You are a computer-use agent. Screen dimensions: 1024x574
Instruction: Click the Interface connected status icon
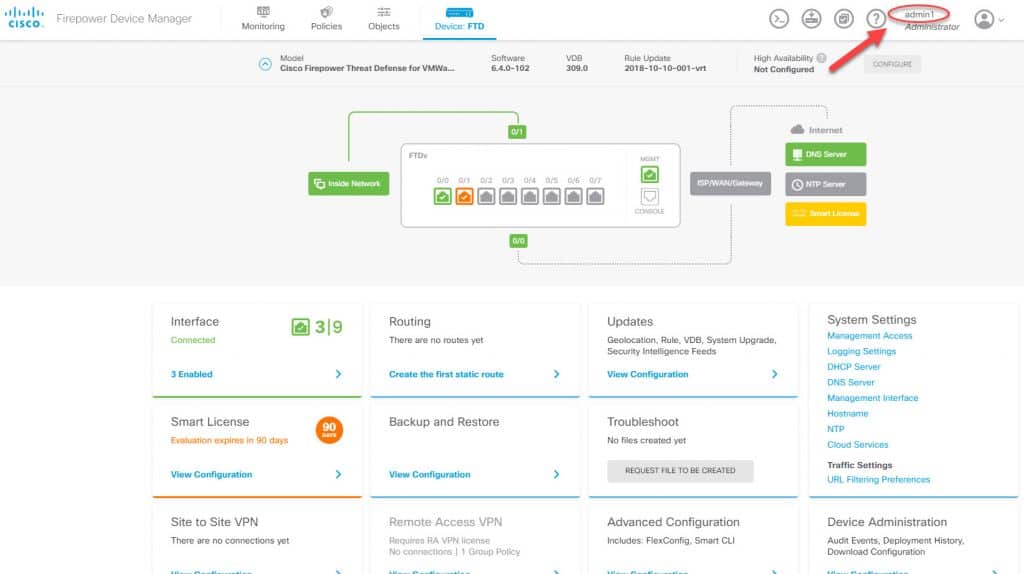click(x=300, y=327)
